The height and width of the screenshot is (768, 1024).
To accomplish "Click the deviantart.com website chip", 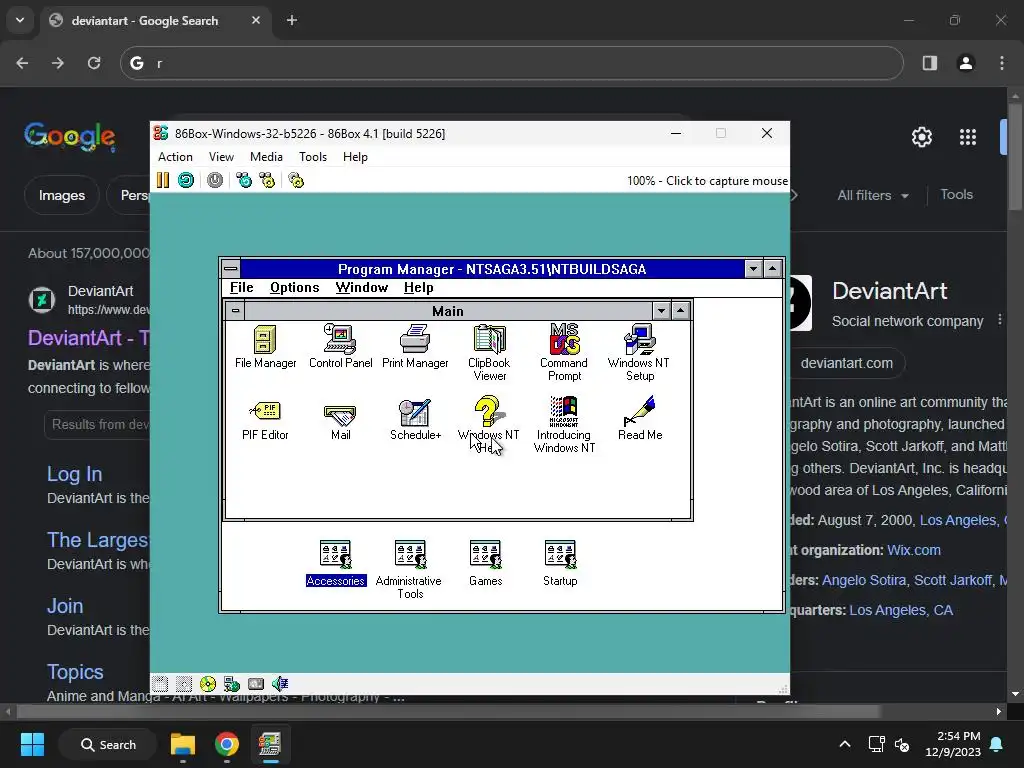I will 846,363.
